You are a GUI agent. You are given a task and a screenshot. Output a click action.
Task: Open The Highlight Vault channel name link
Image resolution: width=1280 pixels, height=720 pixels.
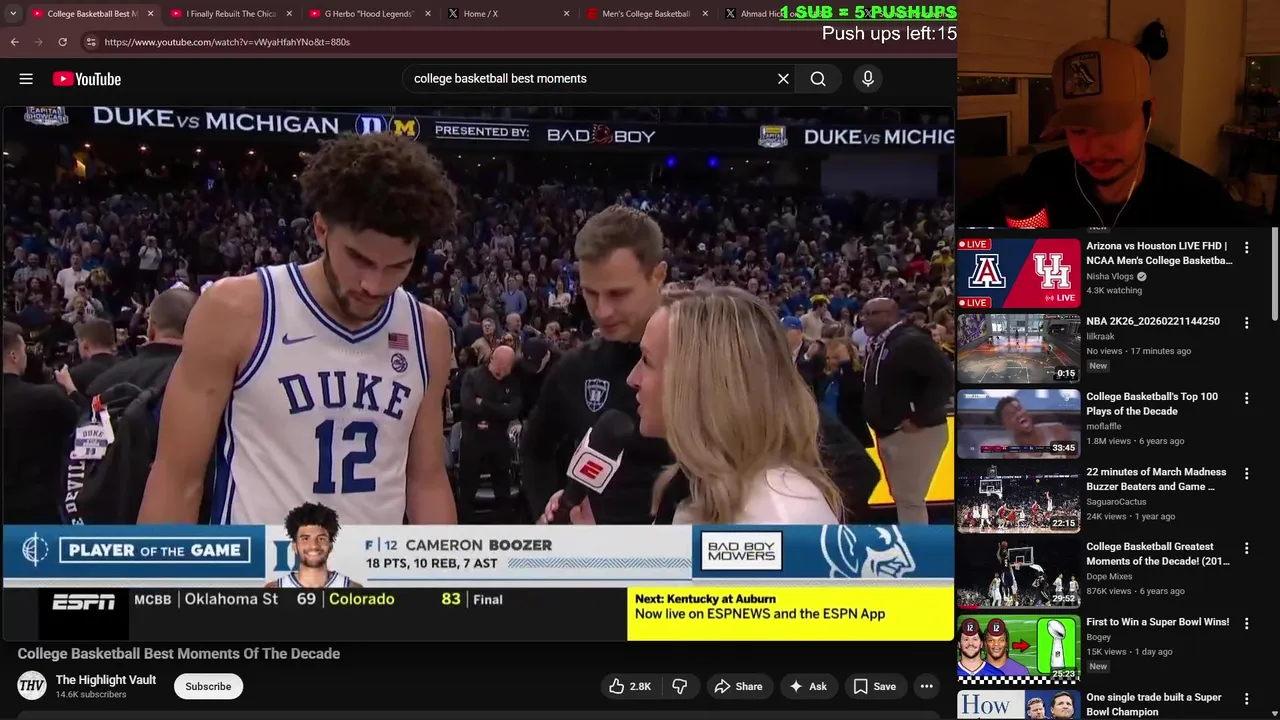(106, 680)
